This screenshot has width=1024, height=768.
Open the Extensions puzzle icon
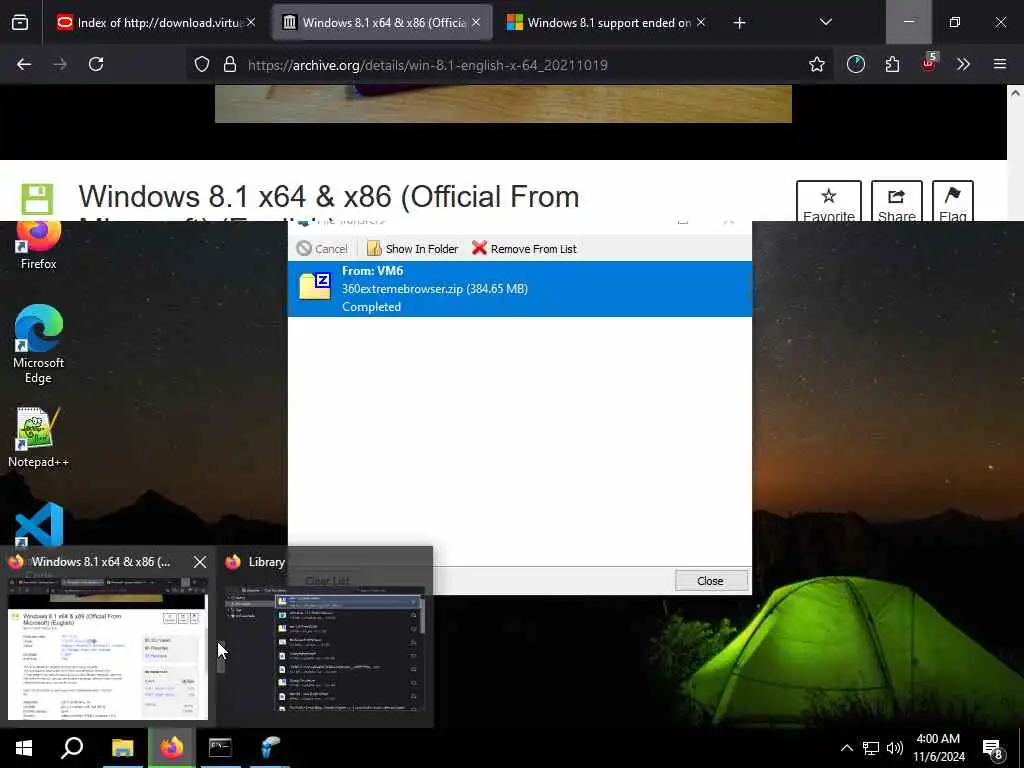coord(892,64)
